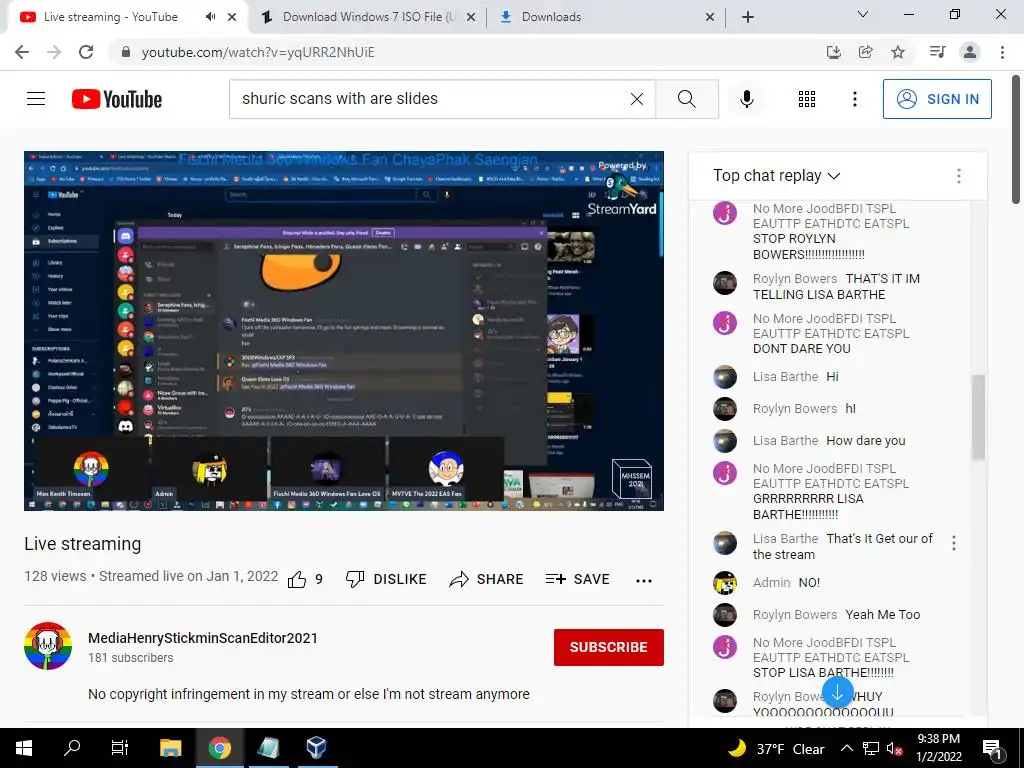Image resolution: width=1024 pixels, height=768 pixels.
Task: Show hidden tray icons chevron
Action: (846, 748)
